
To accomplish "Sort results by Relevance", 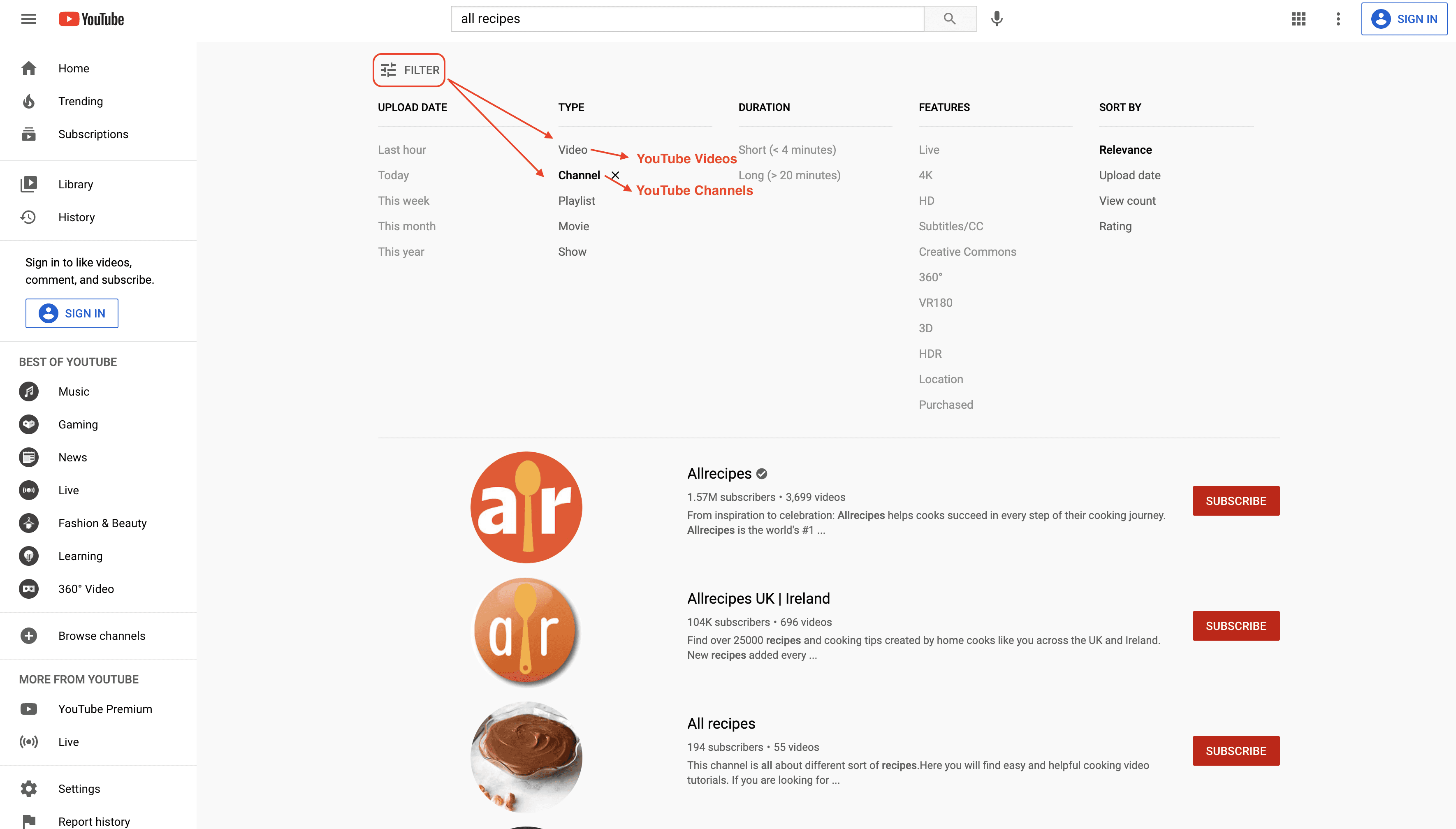I will [x=1125, y=150].
